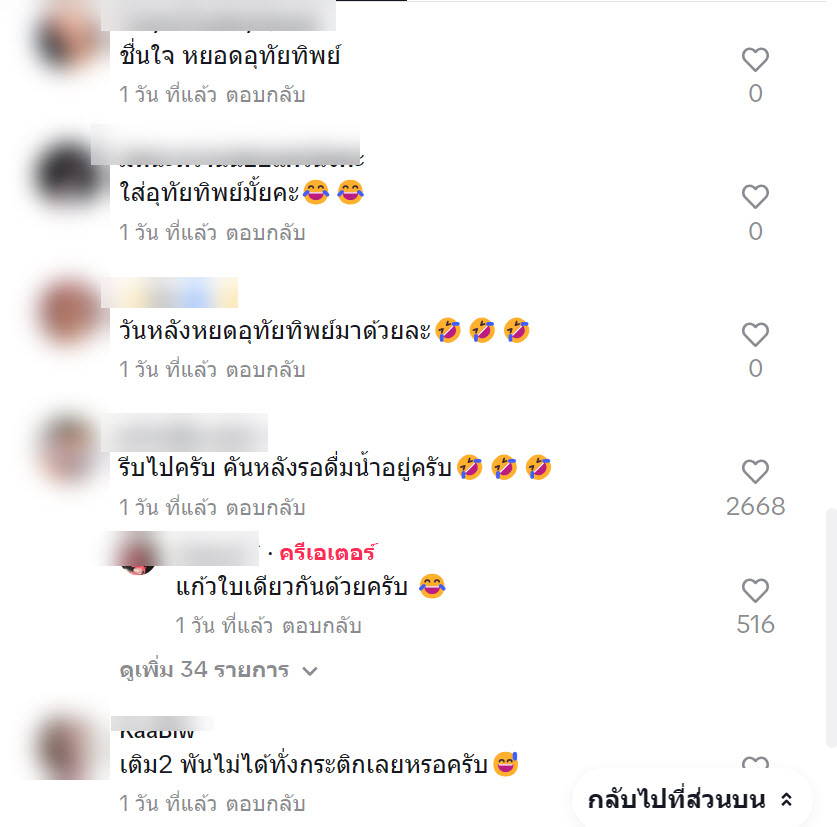Reply to 'เติม2 พันไม่ได้ทั้งกระติก' comment
Screen dimensions: 837x827
coord(265,804)
